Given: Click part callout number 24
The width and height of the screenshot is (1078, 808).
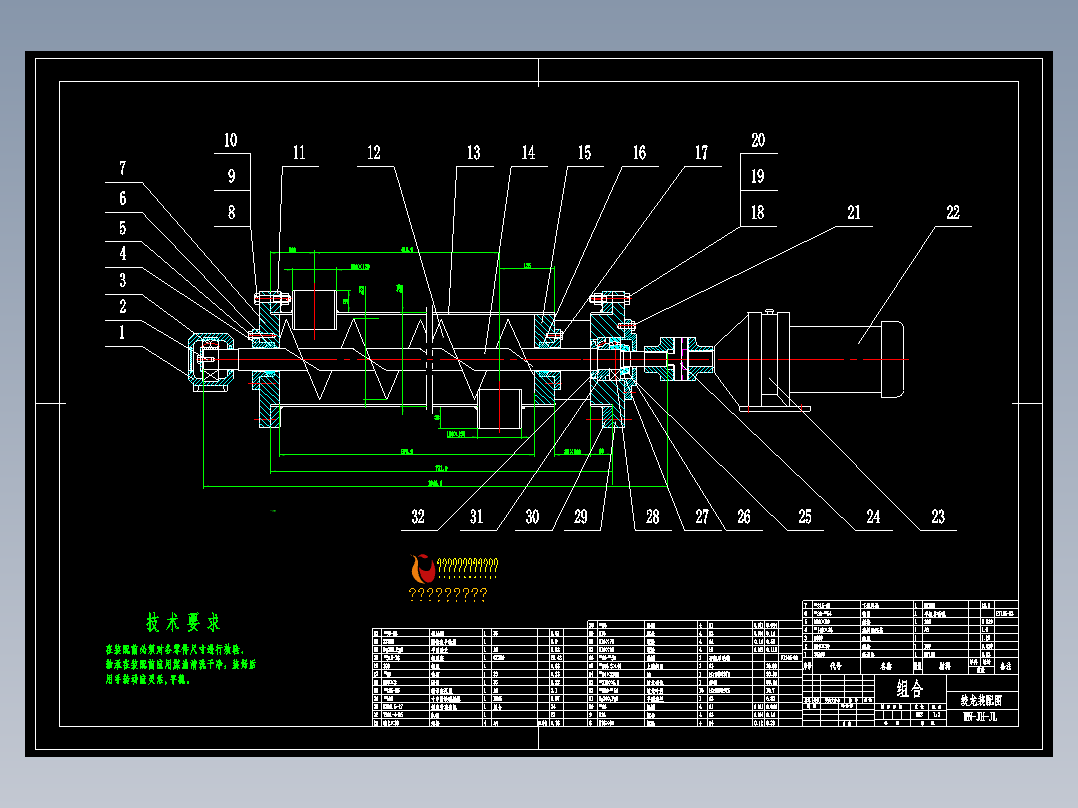Looking at the screenshot, I should [873, 516].
